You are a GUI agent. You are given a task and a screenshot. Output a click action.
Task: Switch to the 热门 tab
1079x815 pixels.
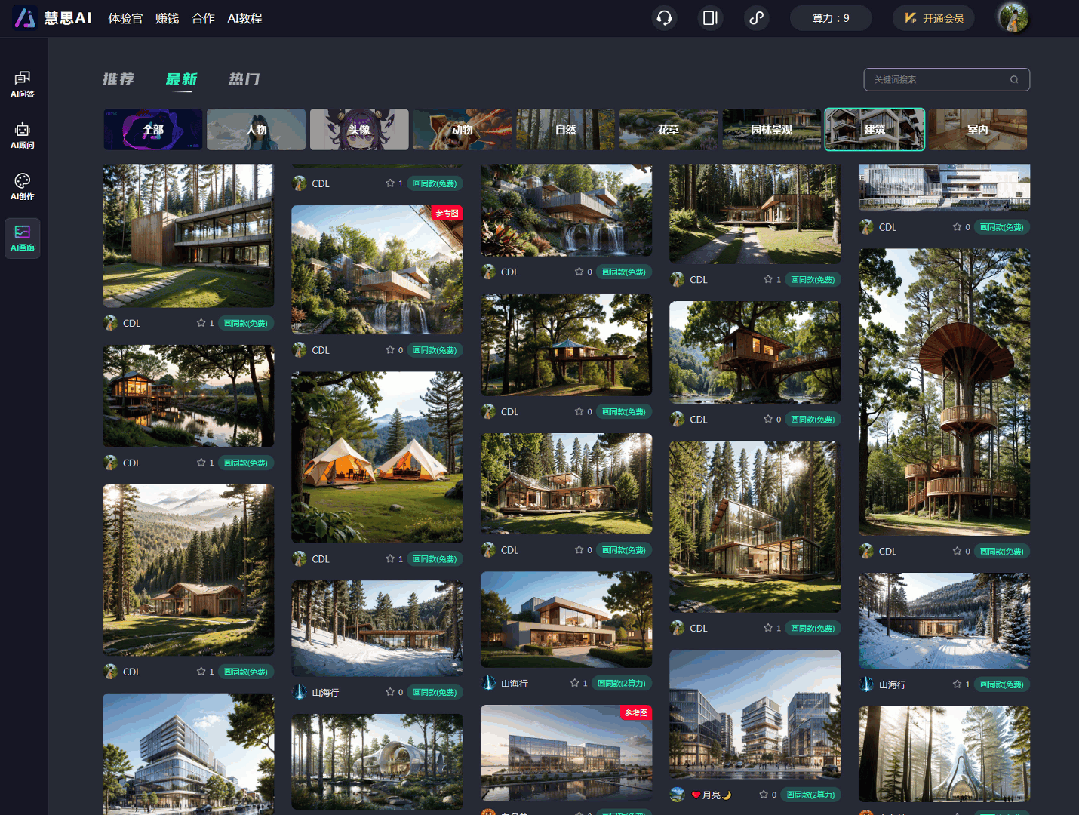coord(244,80)
